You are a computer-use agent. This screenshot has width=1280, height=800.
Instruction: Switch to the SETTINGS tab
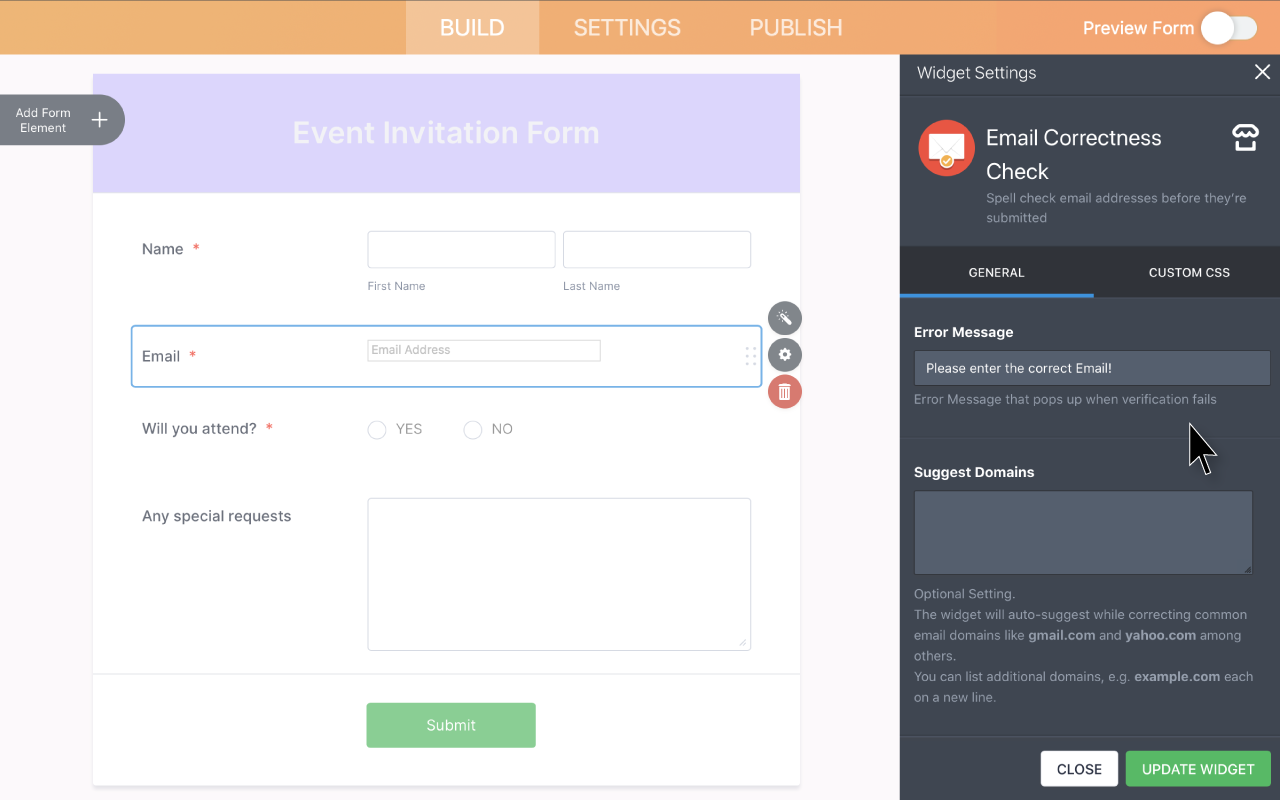tap(627, 28)
